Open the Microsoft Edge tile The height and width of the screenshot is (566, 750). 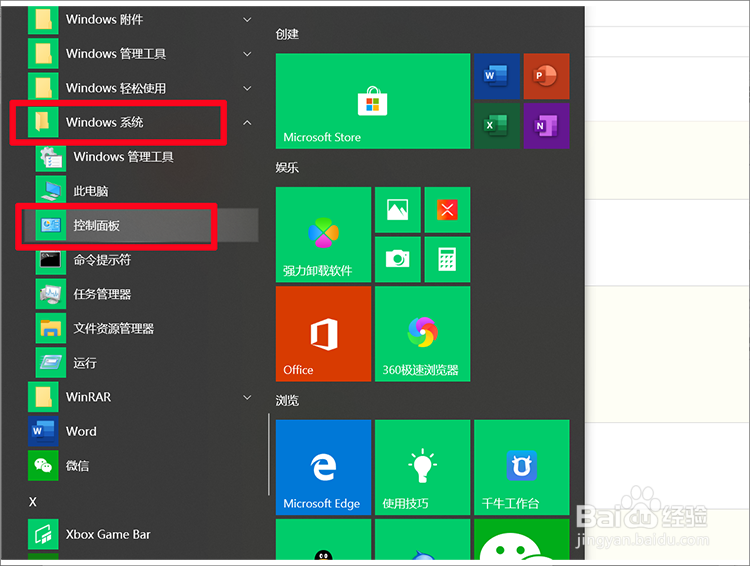323,467
